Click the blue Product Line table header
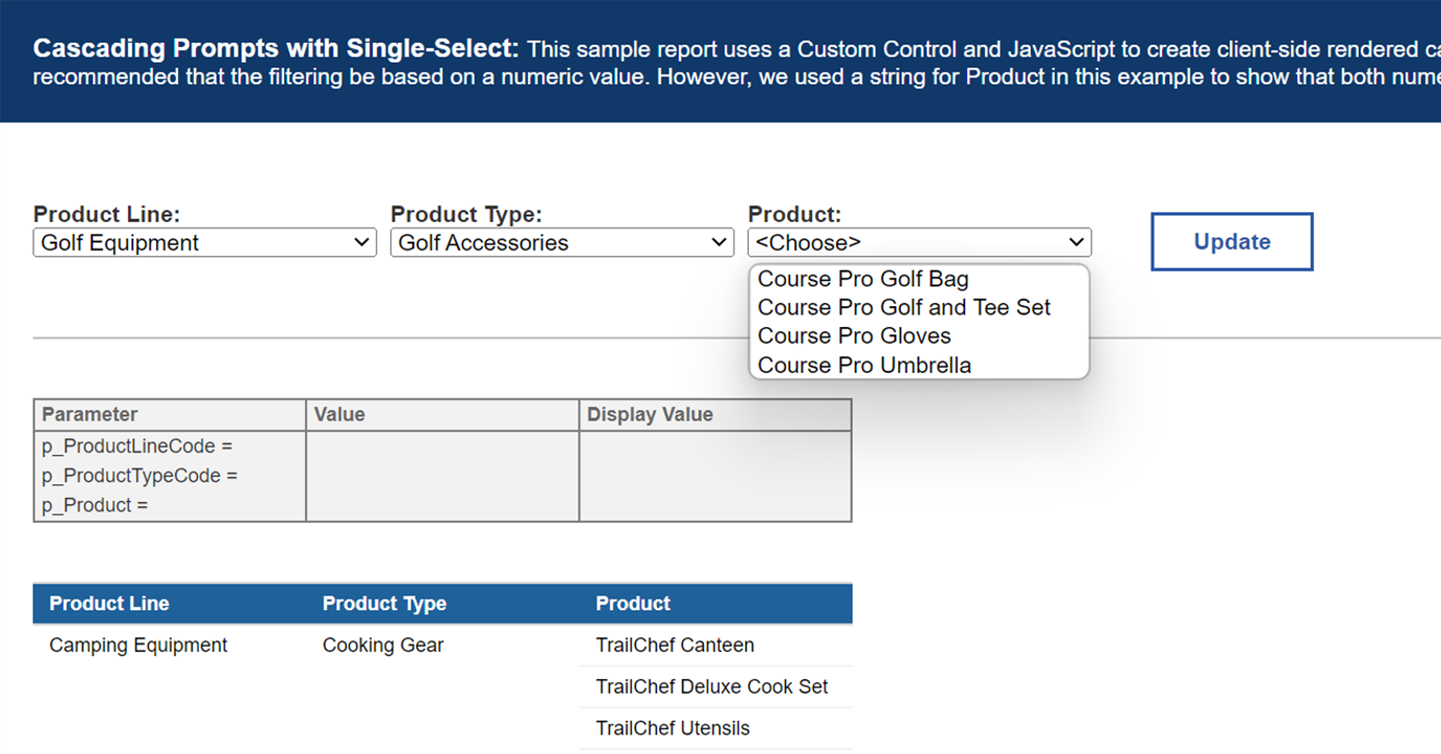Viewport: 1441px width, 754px height. click(109, 604)
